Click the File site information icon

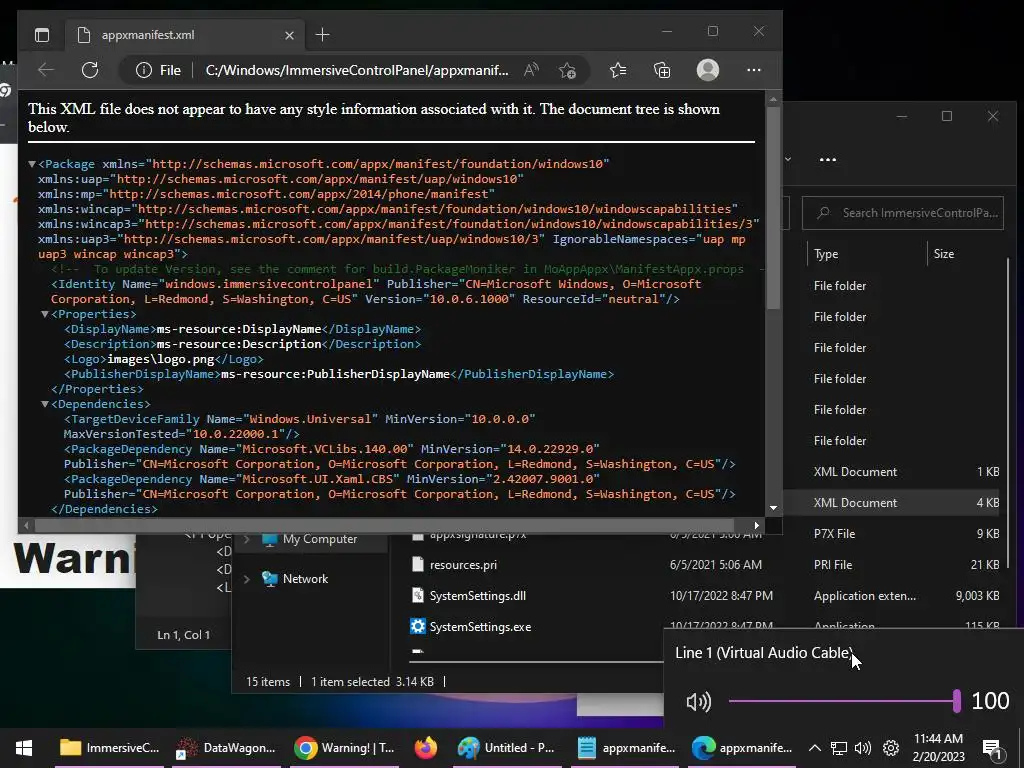[144, 70]
